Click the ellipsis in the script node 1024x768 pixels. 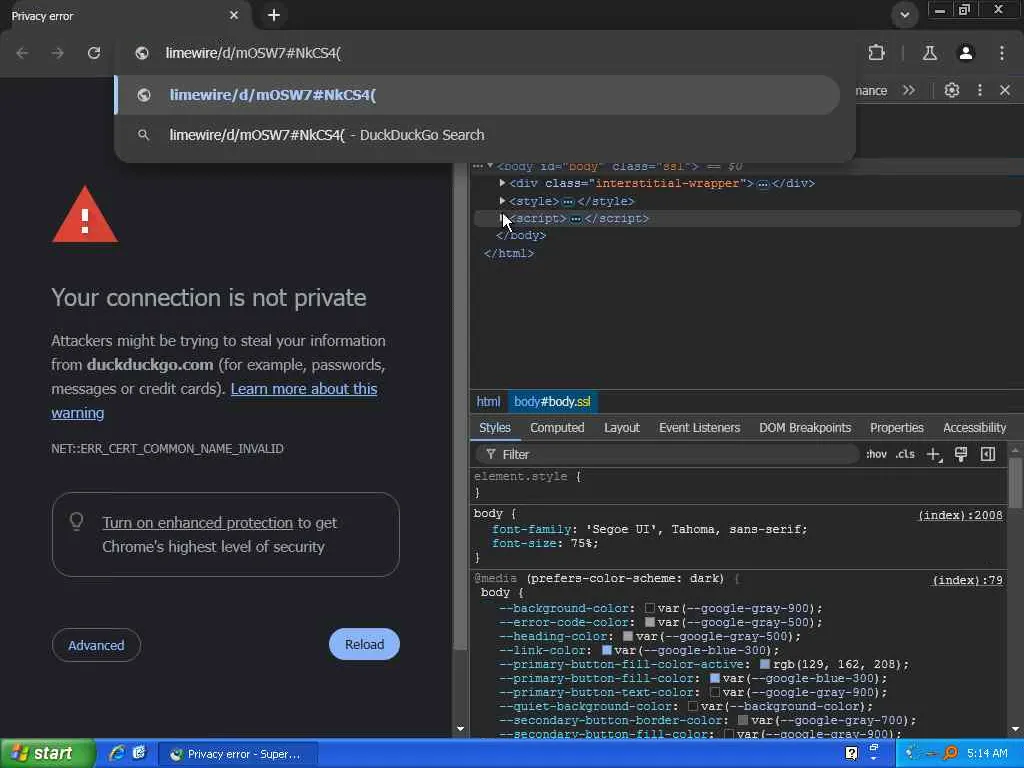(575, 219)
